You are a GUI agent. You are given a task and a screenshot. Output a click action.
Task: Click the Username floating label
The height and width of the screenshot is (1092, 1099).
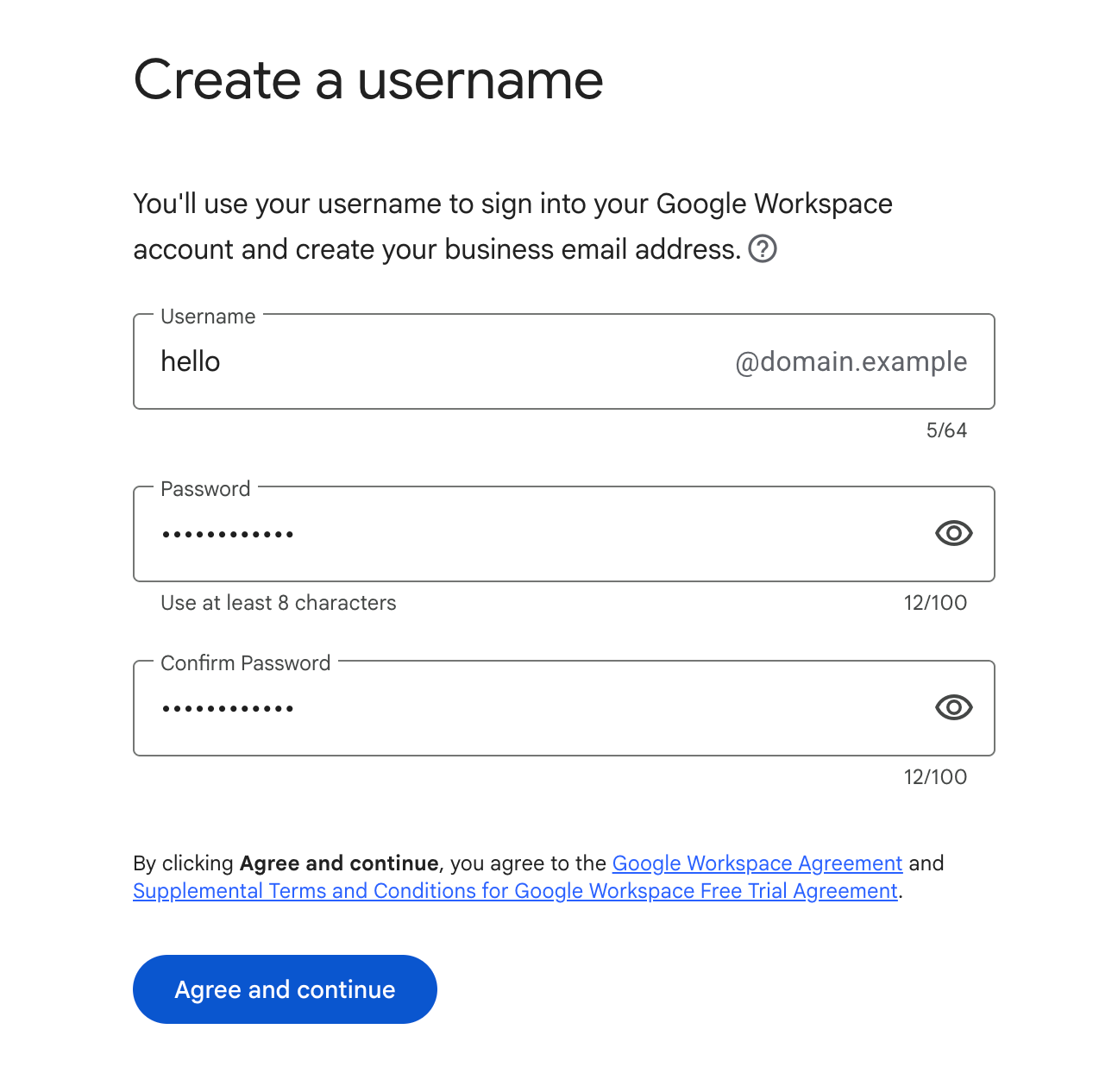208,317
